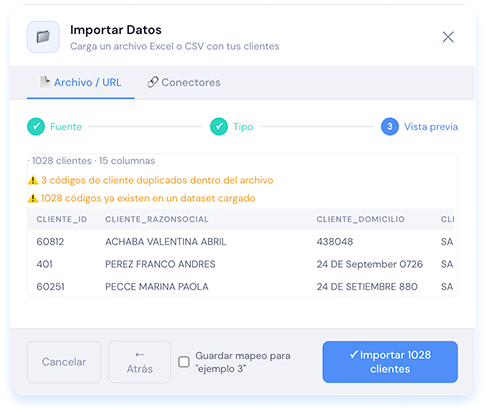Click the CLIENTE_ID column header
The height and width of the screenshot is (412, 486).
pos(62,219)
